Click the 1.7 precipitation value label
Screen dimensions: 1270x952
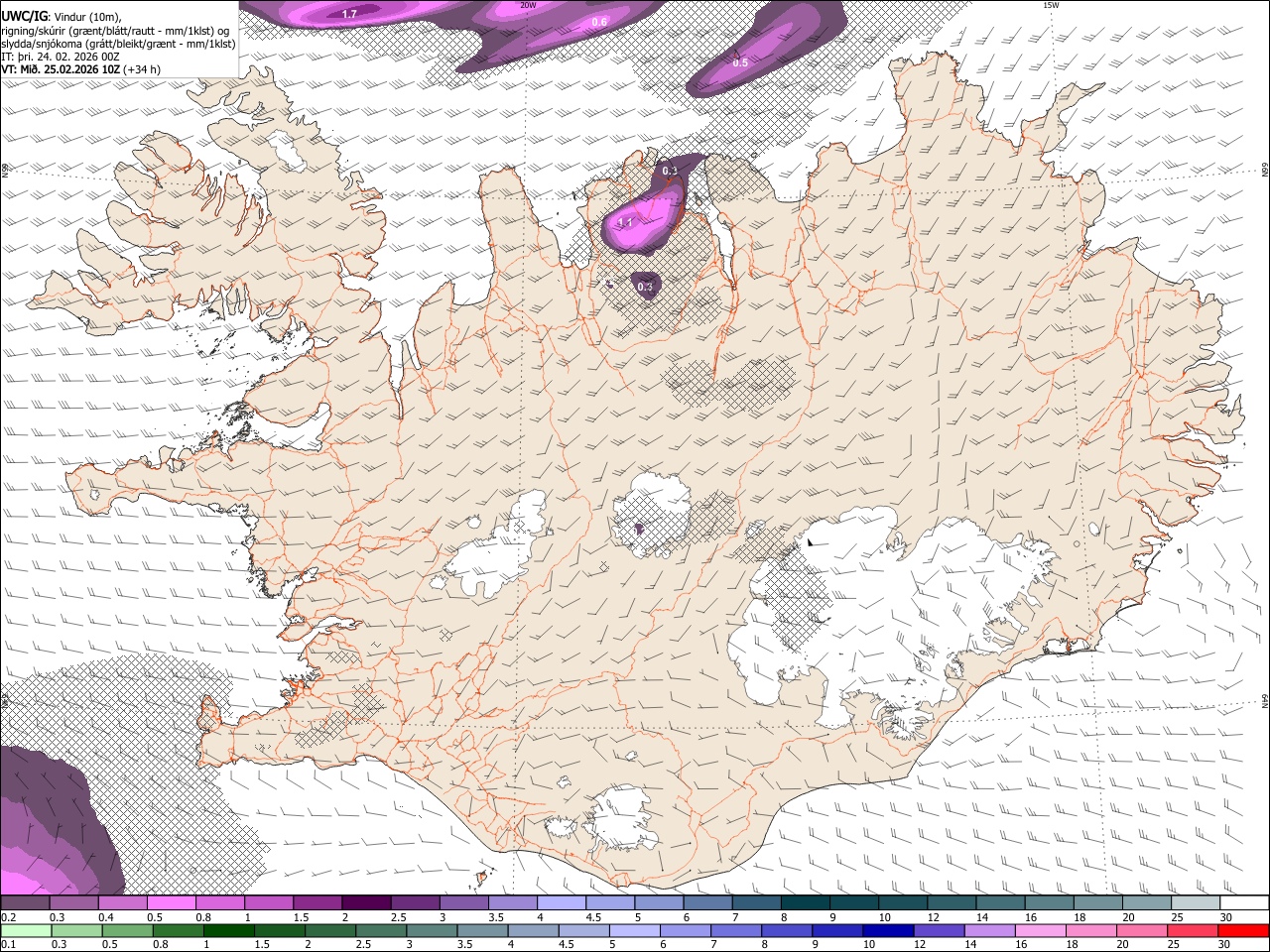pos(349,14)
